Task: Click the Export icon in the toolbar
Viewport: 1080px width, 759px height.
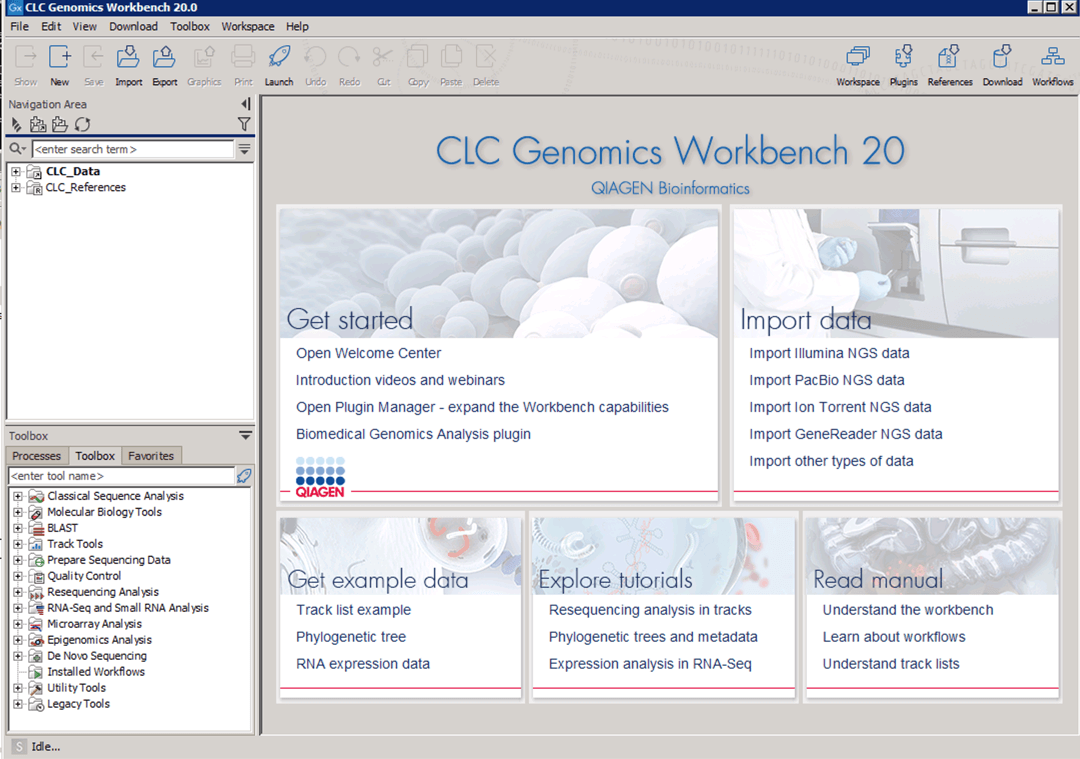Action: pyautogui.click(x=164, y=62)
